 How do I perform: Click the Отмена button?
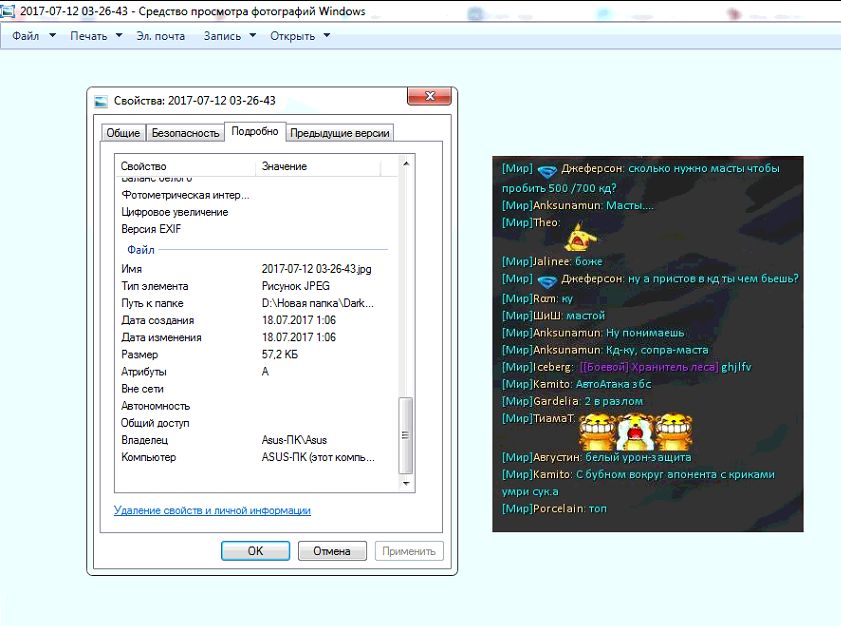(332, 551)
